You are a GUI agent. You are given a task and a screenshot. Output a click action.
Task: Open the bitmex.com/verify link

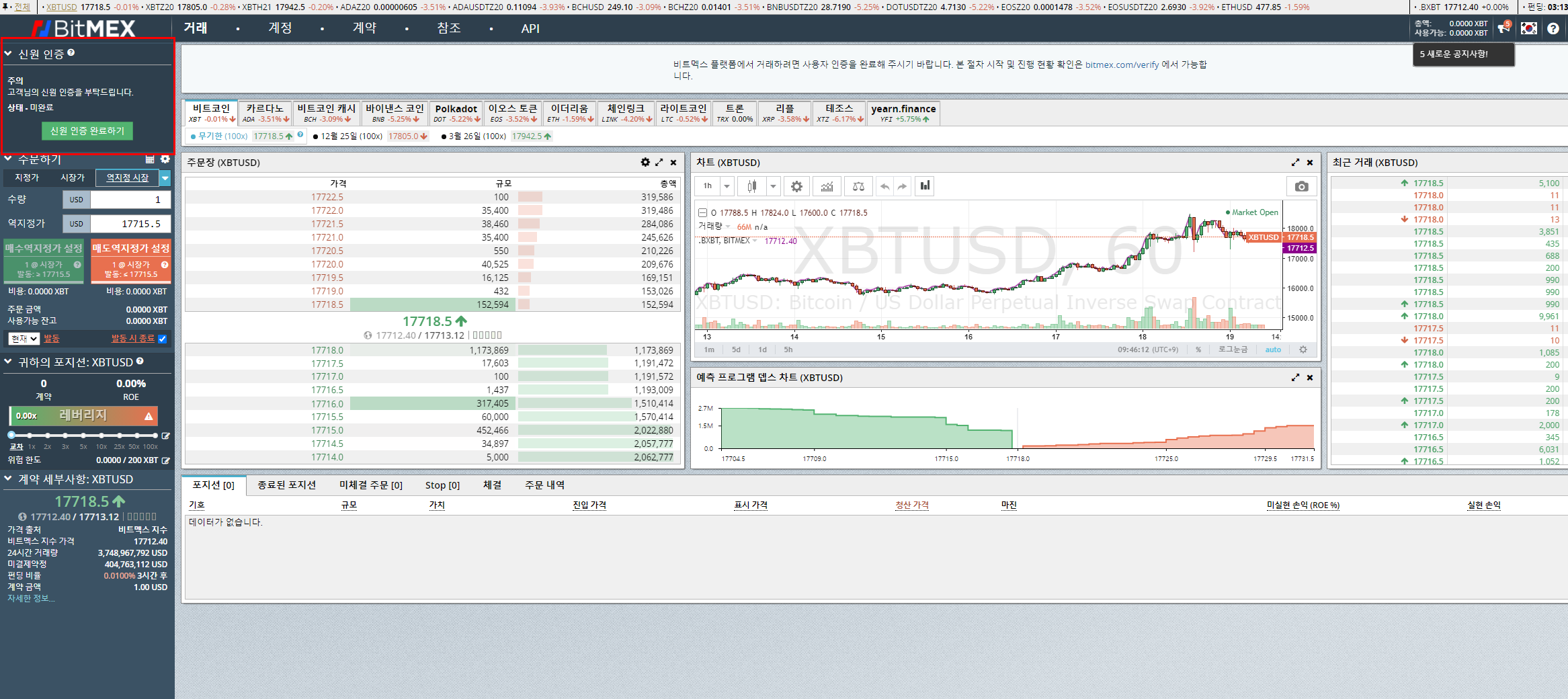coord(1122,65)
